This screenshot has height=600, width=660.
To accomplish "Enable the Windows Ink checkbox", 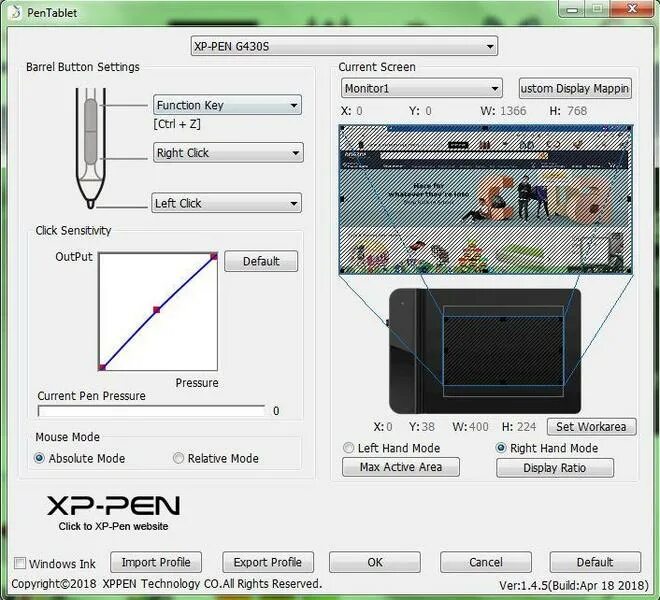I will click(20, 563).
